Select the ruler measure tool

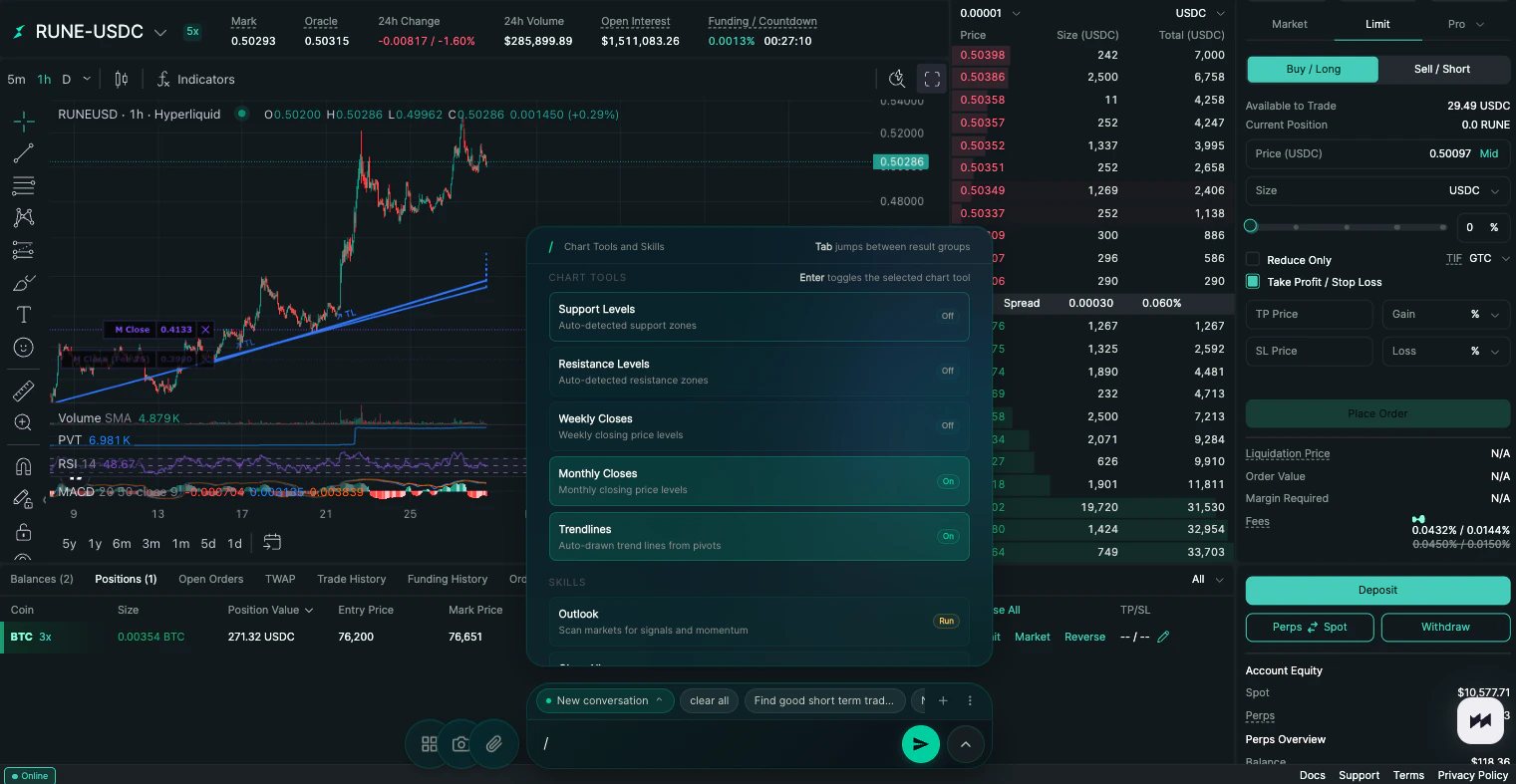coord(24,391)
